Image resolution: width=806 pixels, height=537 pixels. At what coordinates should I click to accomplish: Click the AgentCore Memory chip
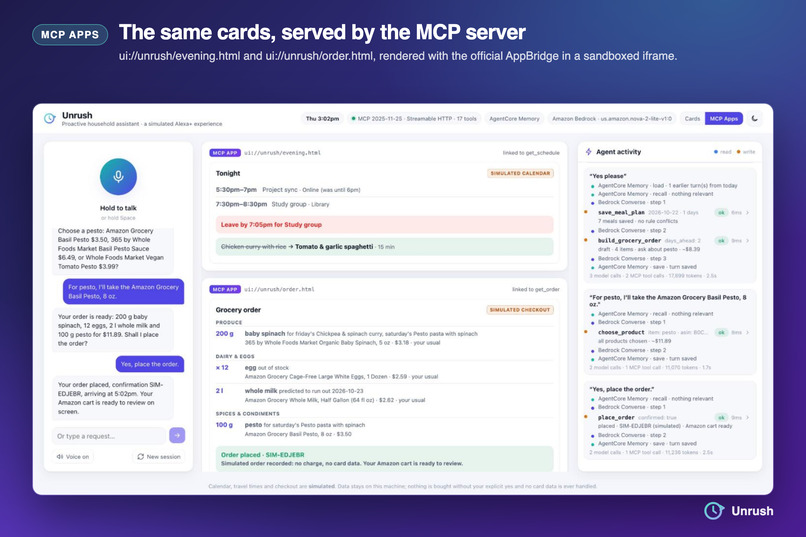[x=514, y=119]
